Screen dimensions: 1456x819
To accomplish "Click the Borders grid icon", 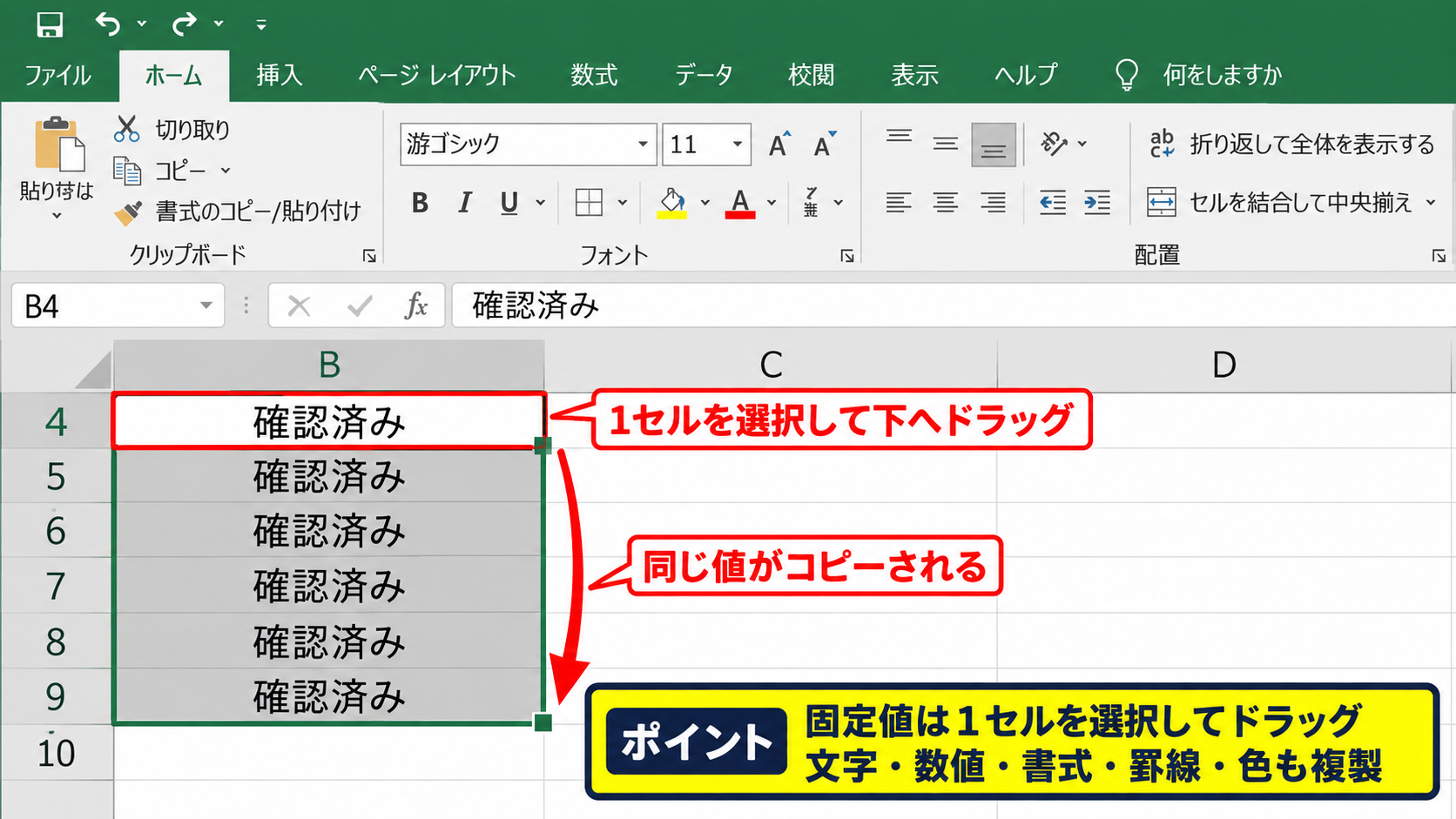I will point(589,203).
